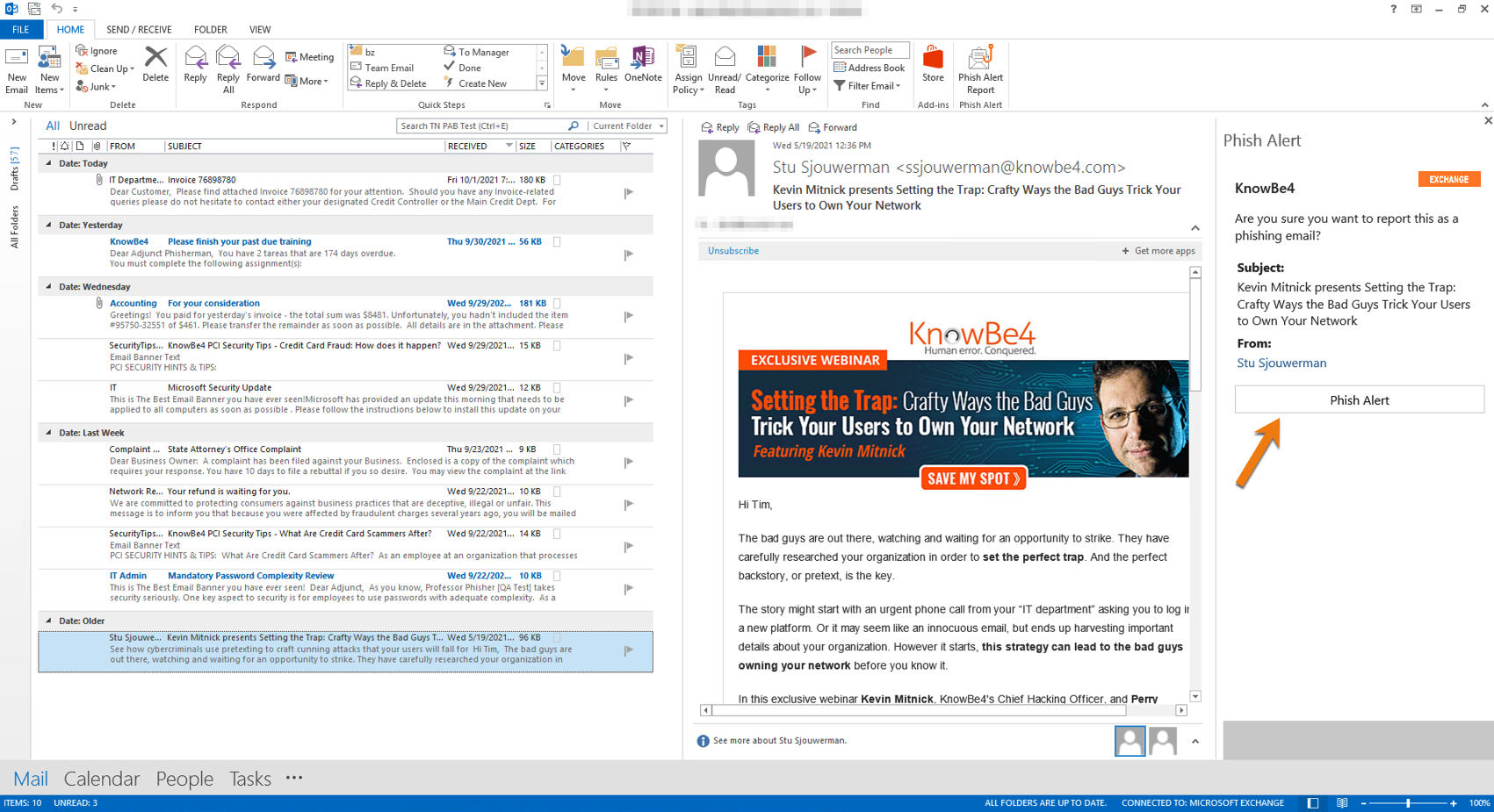Toggle Unread/Read status

click(725, 70)
